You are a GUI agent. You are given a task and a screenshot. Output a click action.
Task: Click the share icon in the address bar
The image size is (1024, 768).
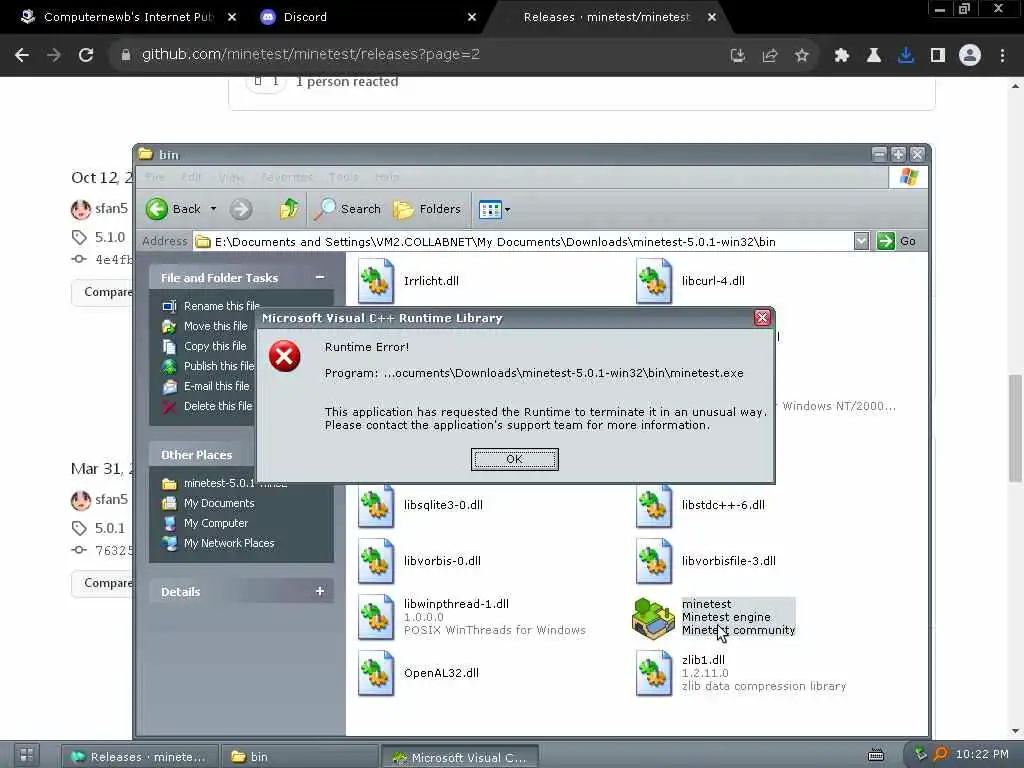[x=770, y=56]
